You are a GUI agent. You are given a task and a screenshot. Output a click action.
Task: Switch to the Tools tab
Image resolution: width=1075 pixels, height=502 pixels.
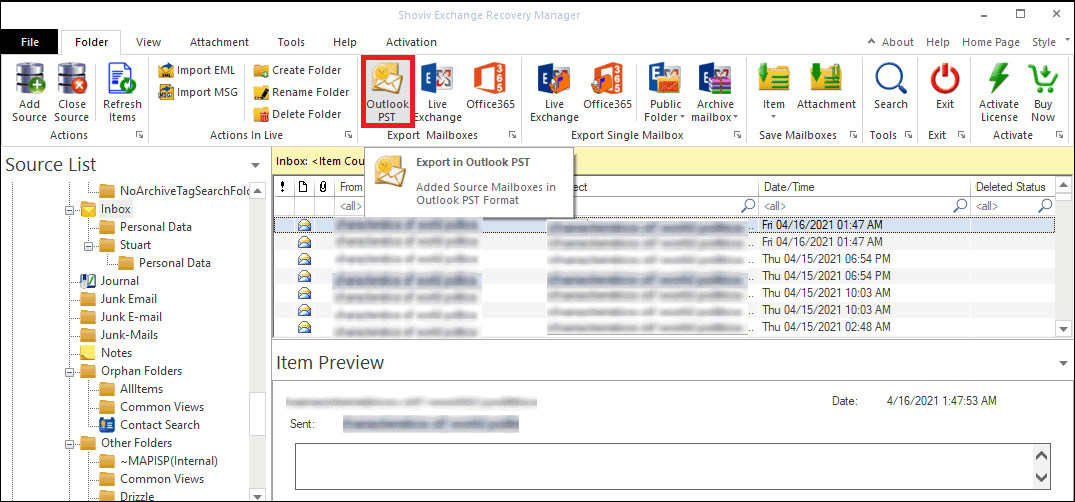[291, 42]
